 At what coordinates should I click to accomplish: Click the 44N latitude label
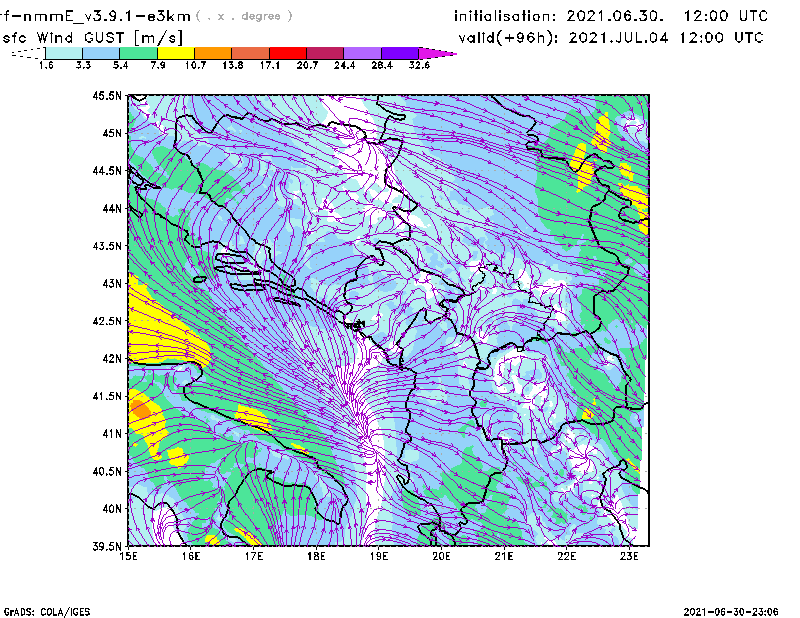112,208
